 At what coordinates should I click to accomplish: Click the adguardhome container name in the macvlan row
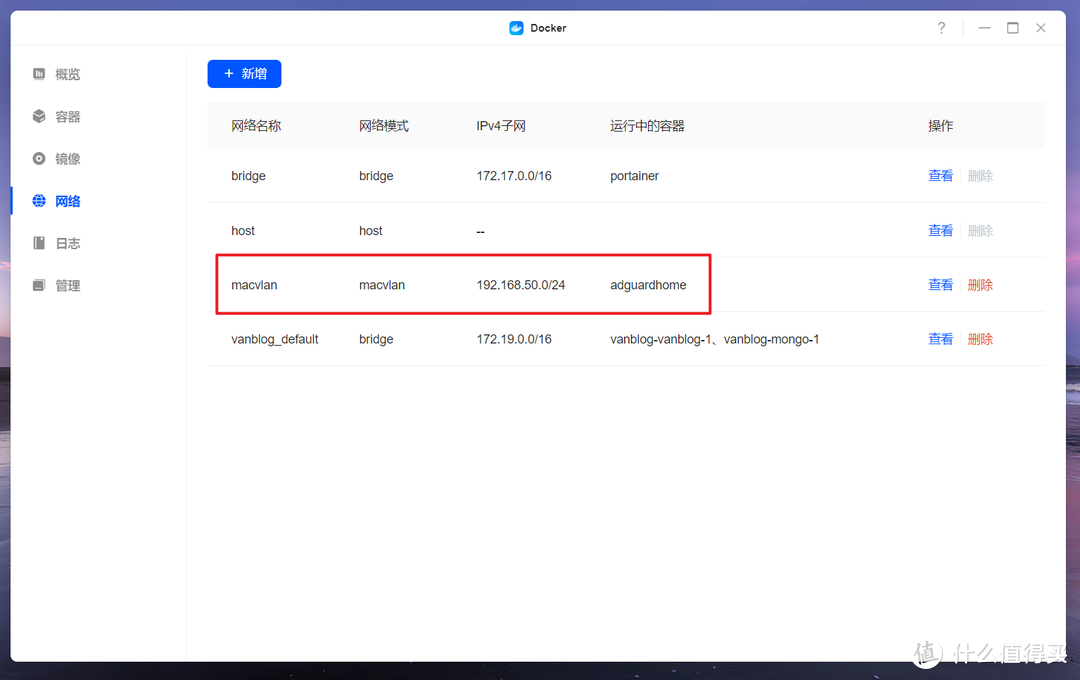coord(647,284)
